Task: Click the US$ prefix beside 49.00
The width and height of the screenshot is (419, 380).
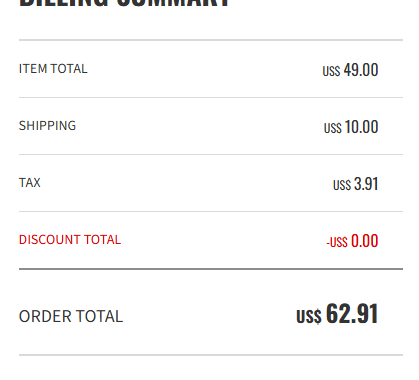Action: [x=331, y=71]
